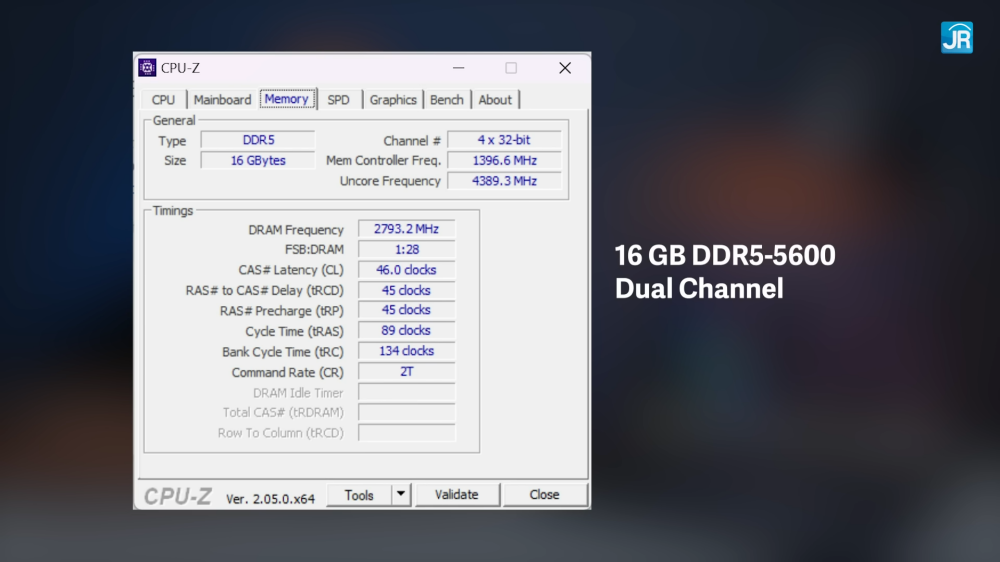Go to the About tab
1000x562 pixels.
495,100
